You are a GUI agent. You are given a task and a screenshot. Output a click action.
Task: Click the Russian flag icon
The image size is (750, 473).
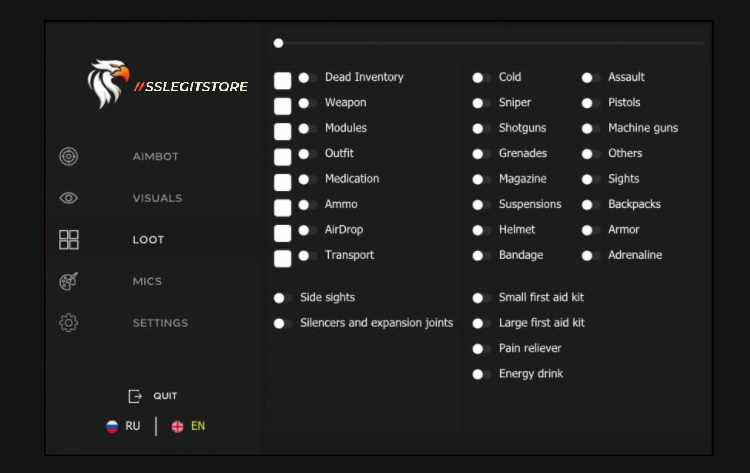click(x=113, y=426)
